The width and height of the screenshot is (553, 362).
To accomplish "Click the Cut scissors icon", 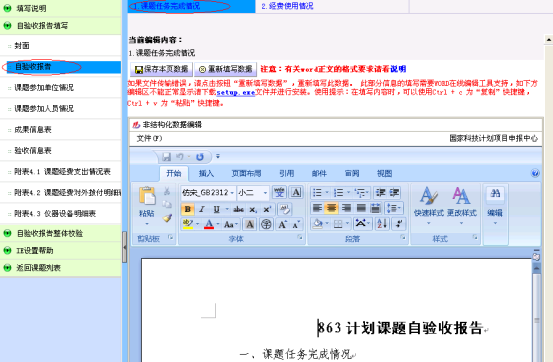I will click(x=167, y=191).
